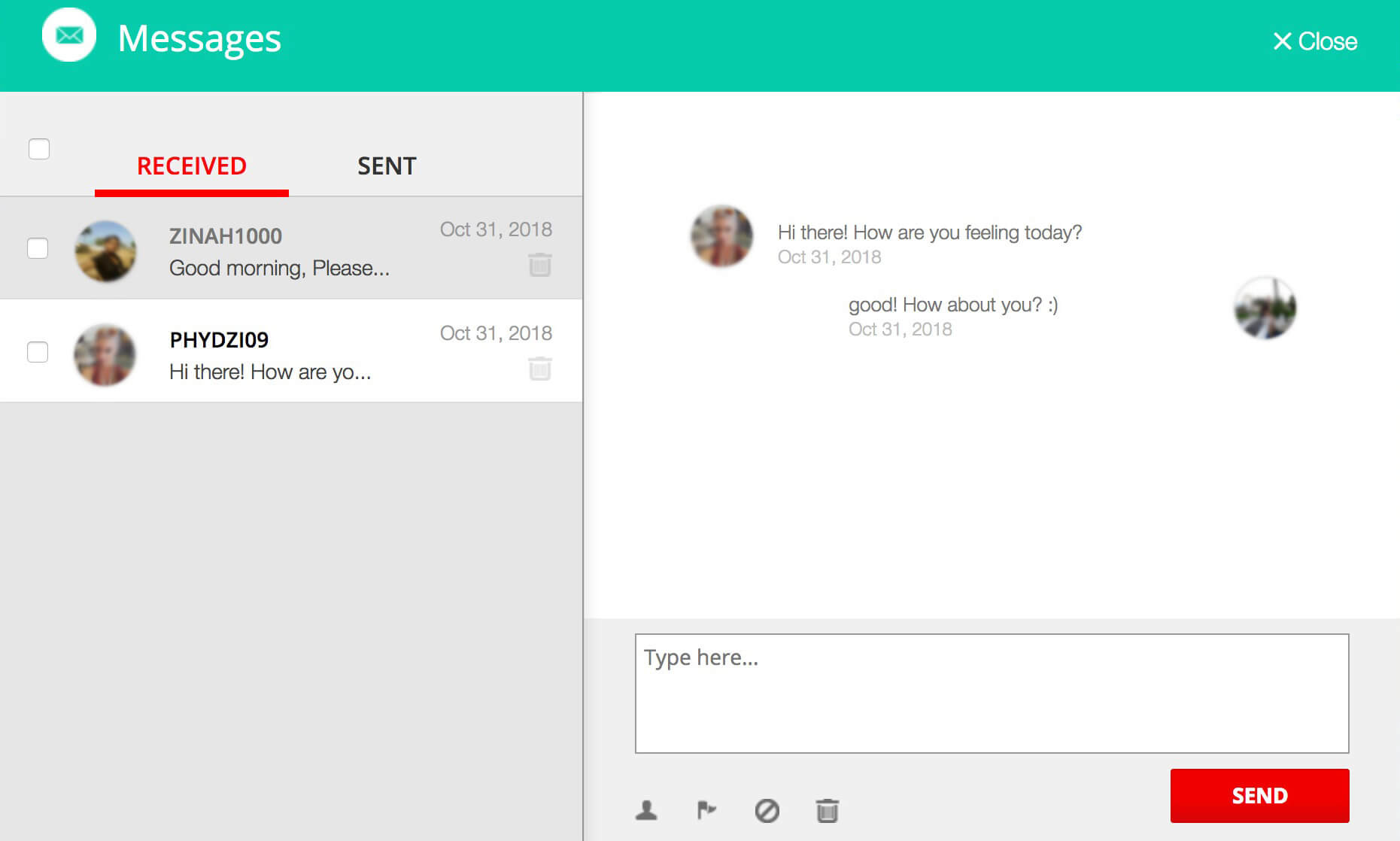
Task: Tick the select-all messages checkbox
Action: (39, 149)
